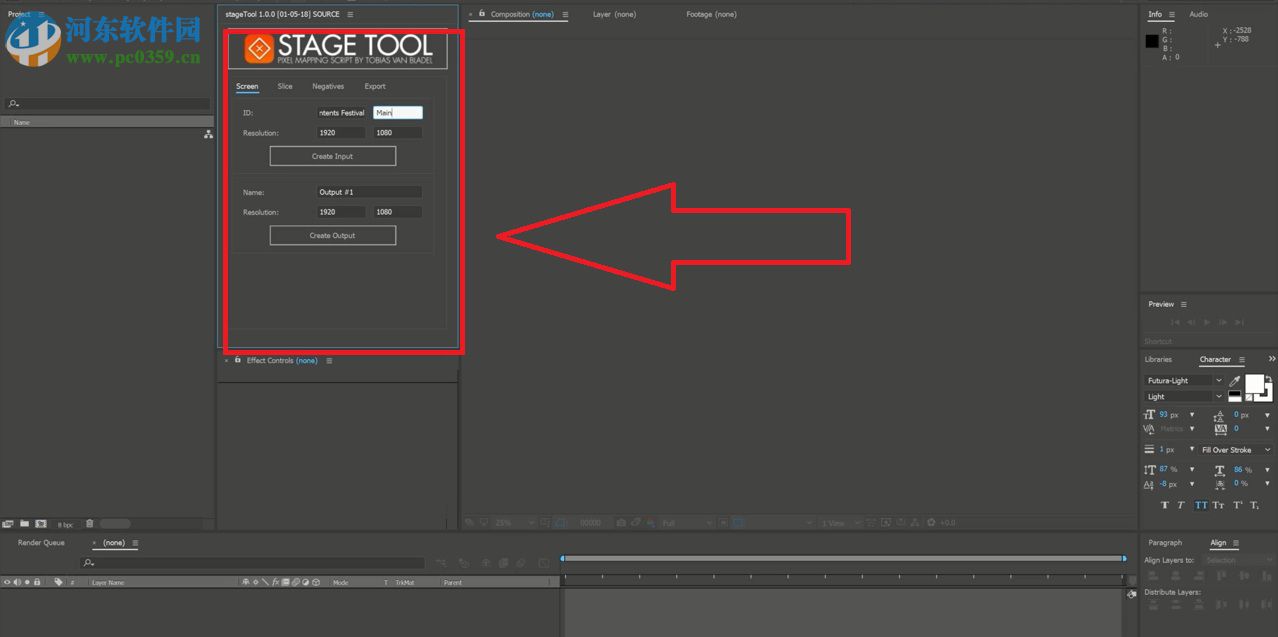The height and width of the screenshot is (637, 1278).
Task: Edit the Output #1 name field
Action: point(369,192)
